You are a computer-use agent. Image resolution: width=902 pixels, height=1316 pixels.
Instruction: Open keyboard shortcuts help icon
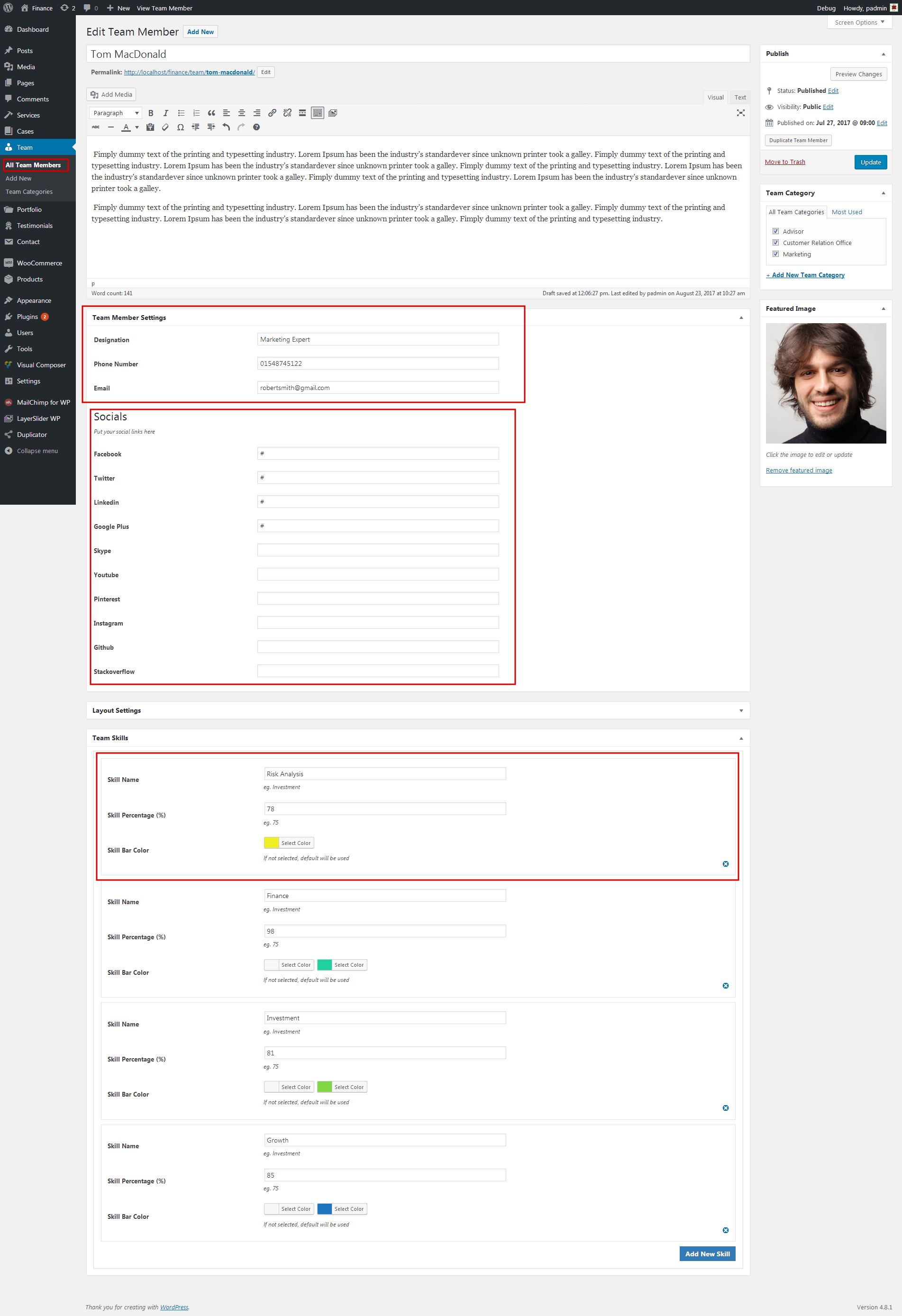[256, 127]
